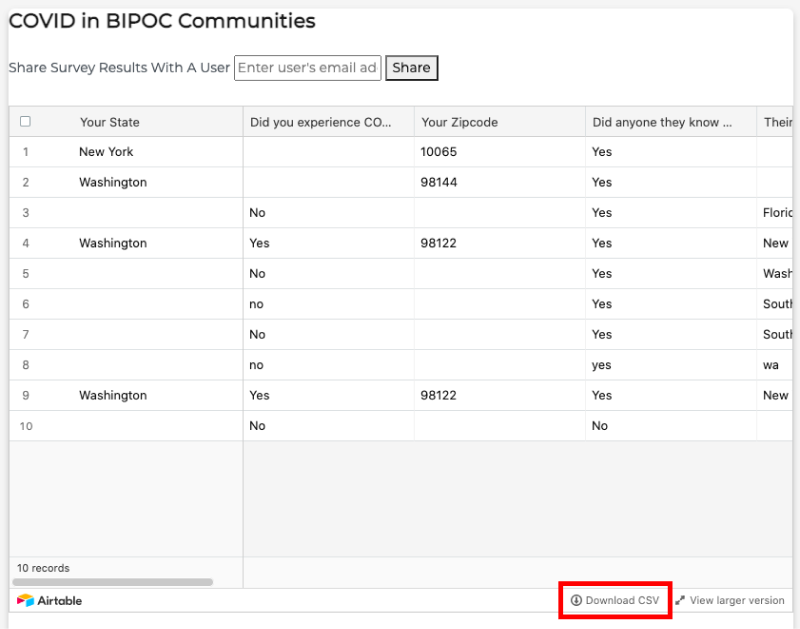800x629 pixels.
Task: Click the COVID experience cell in row 9
Action: (x=329, y=395)
